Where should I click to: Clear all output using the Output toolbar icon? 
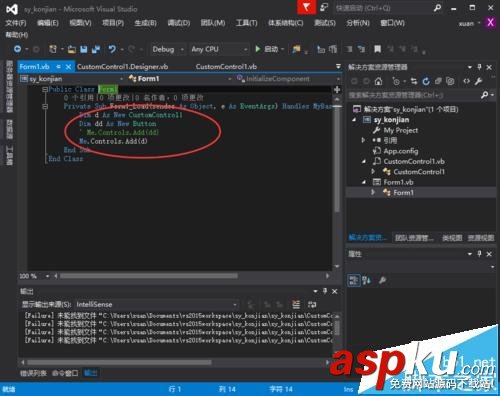pyautogui.click(x=296, y=304)
